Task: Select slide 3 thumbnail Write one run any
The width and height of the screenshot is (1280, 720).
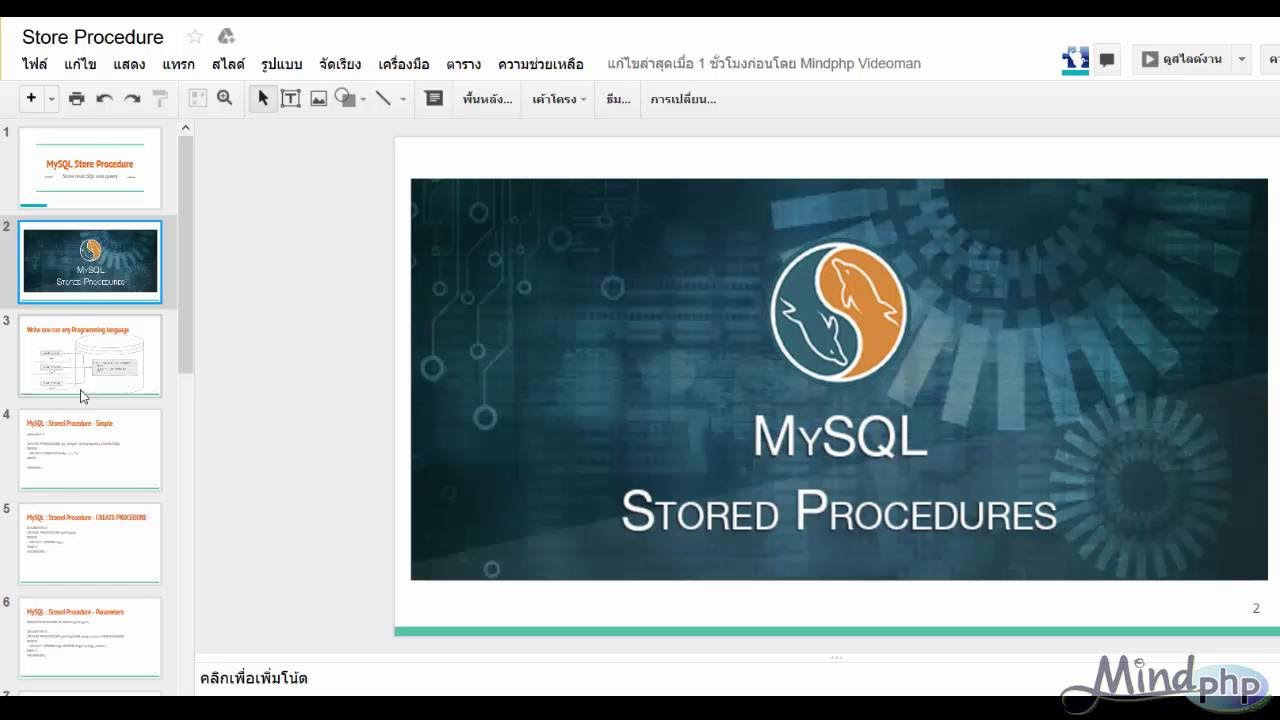Action: [x=90, y=355]
